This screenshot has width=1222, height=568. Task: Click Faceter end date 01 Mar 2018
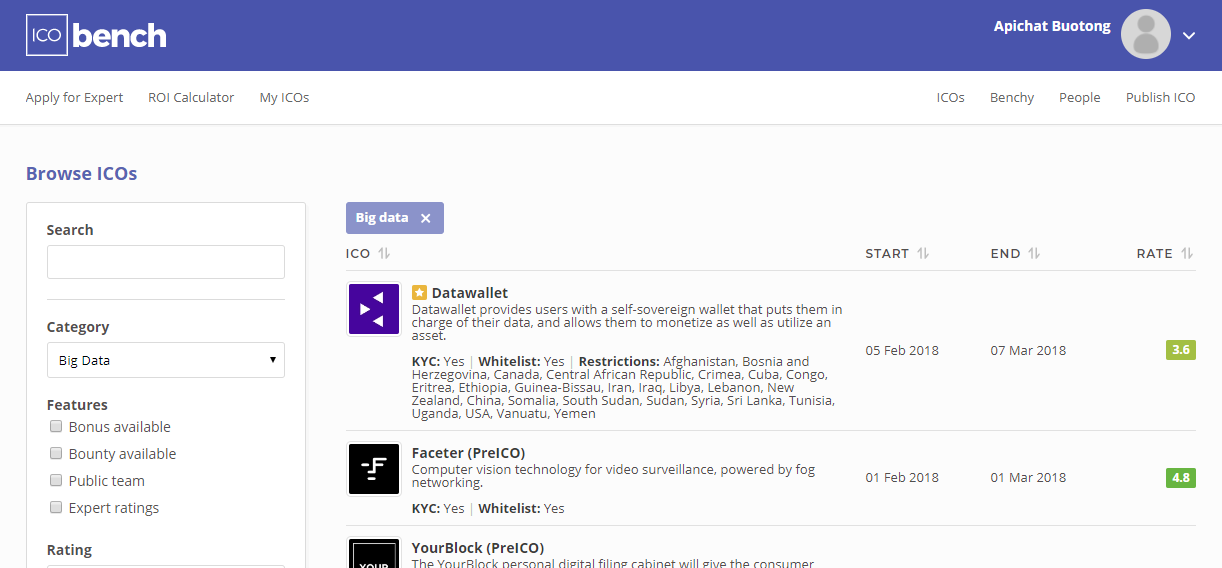(x=1028, y=477)
